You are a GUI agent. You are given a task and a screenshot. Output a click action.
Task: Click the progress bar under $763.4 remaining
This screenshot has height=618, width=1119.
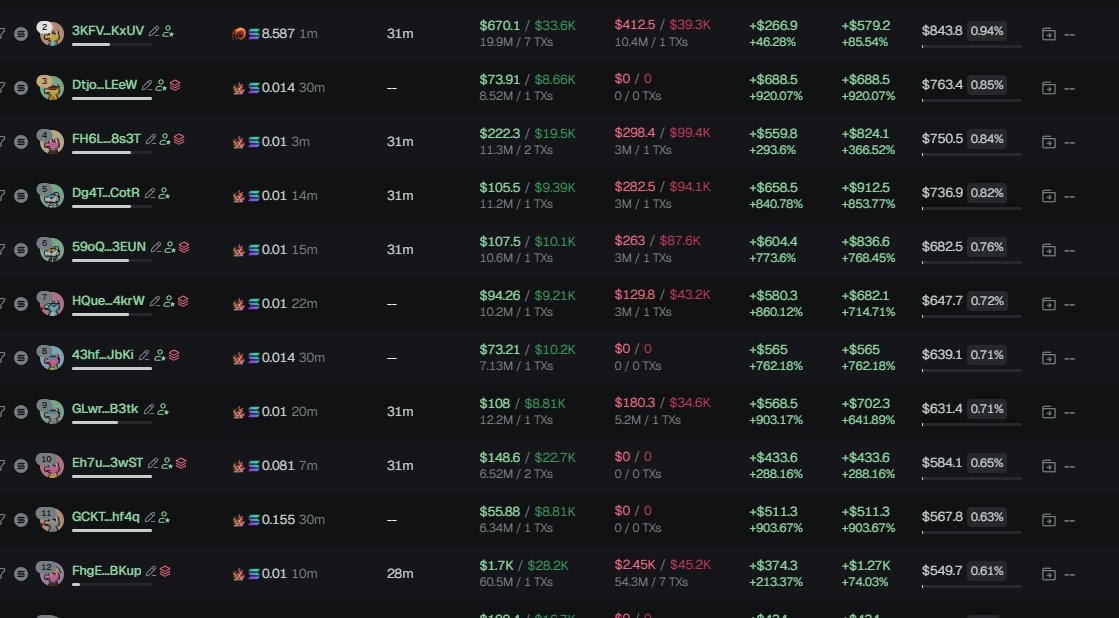tap(971, 100)
